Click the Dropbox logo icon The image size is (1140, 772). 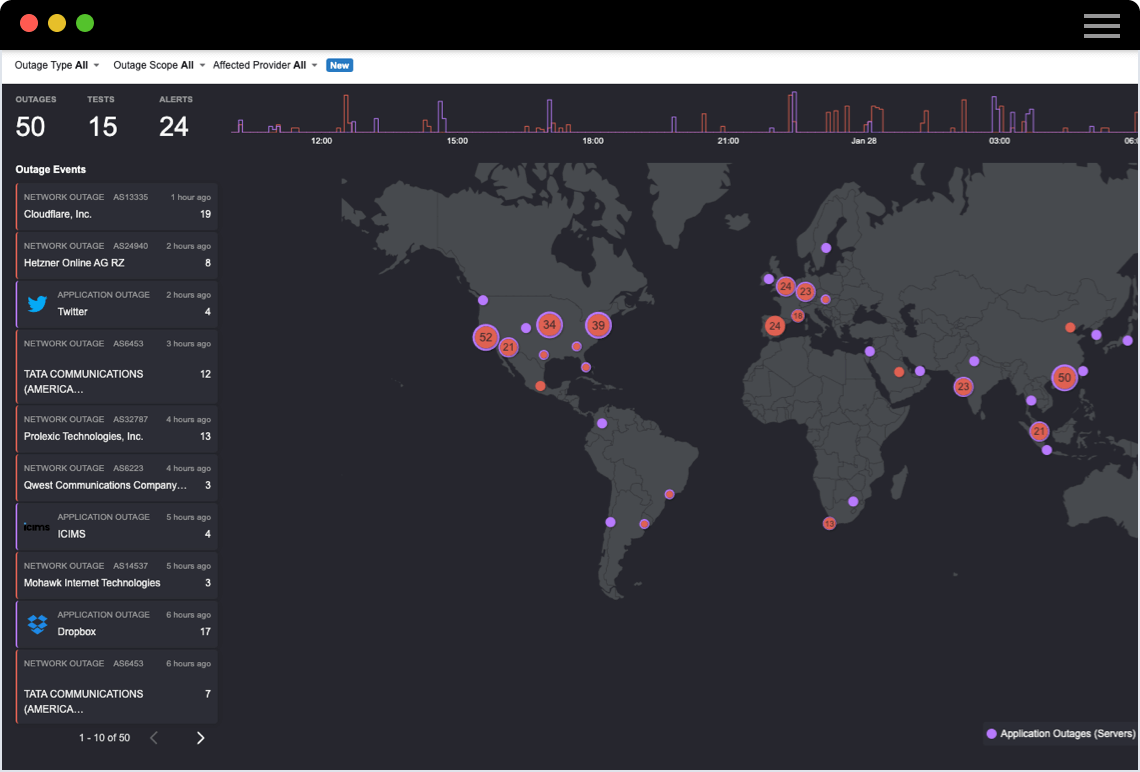pos(38,624)
